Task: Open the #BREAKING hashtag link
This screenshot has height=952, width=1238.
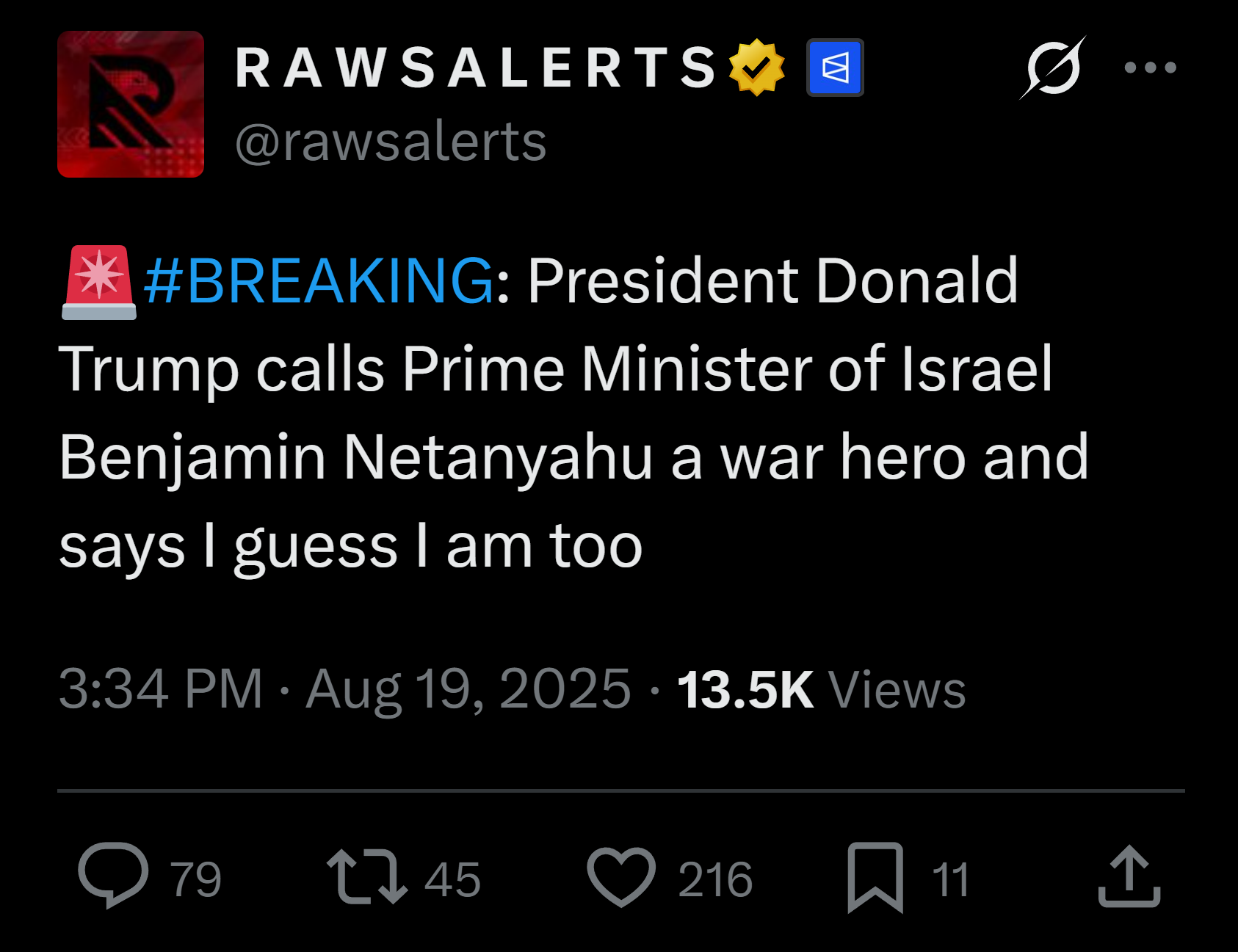Action: click(319, 280)
